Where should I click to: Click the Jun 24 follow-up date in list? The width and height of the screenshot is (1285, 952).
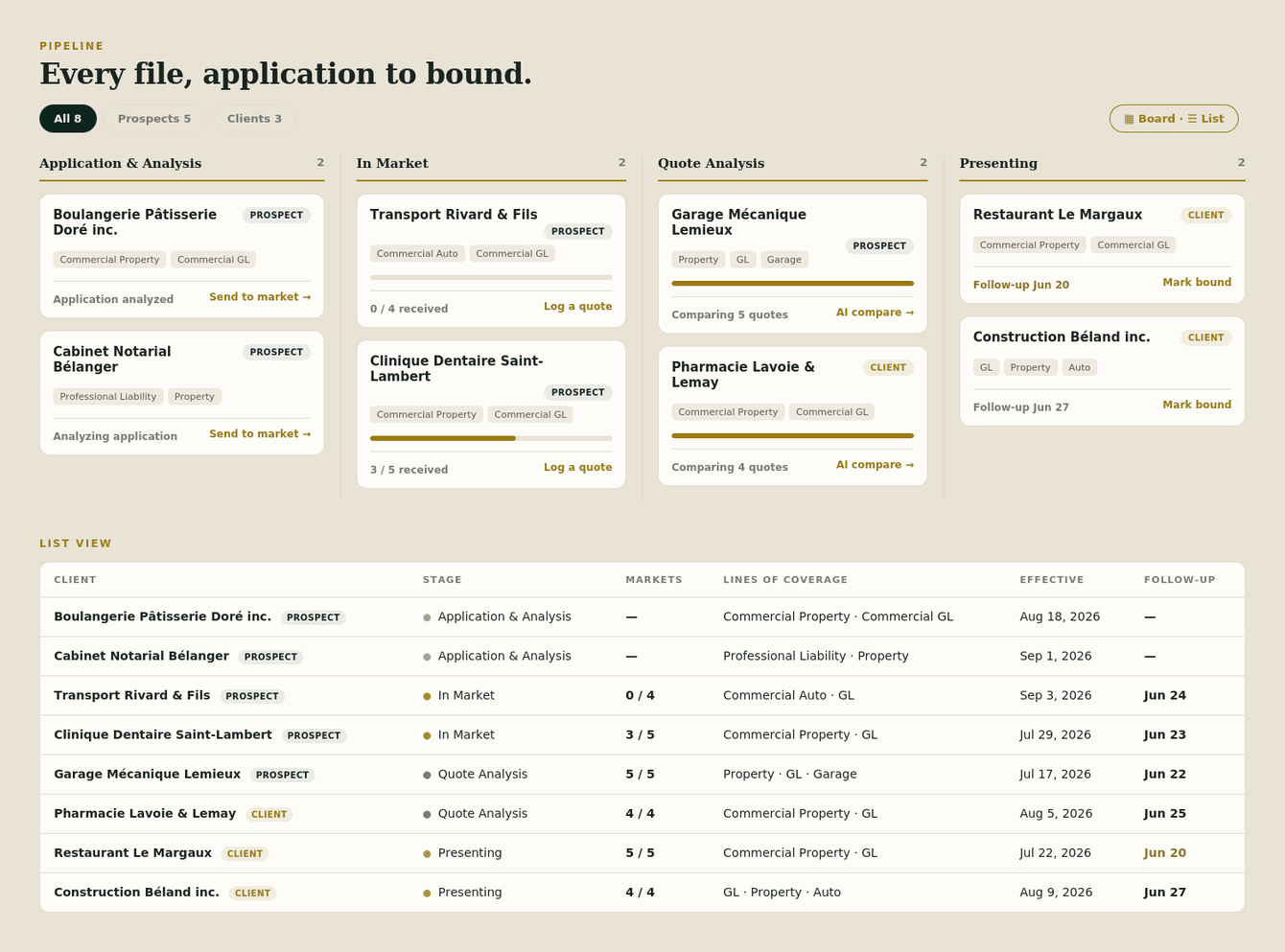pos(1165,696)
